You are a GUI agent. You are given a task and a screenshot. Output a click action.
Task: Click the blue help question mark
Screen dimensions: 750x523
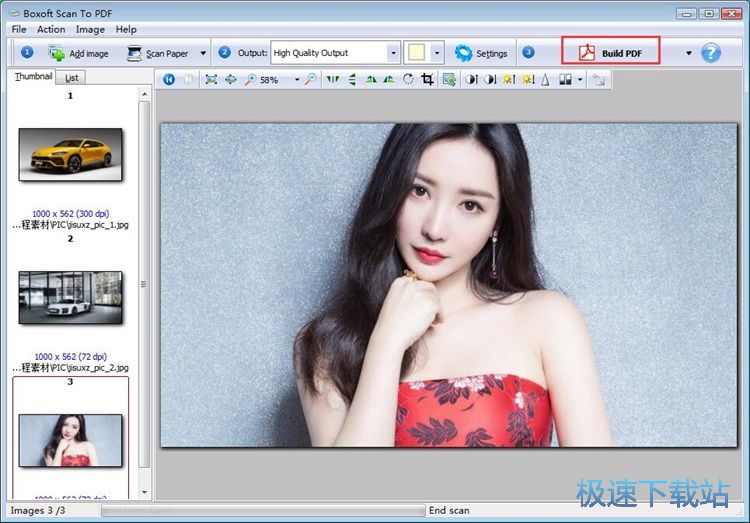point(711,53)
